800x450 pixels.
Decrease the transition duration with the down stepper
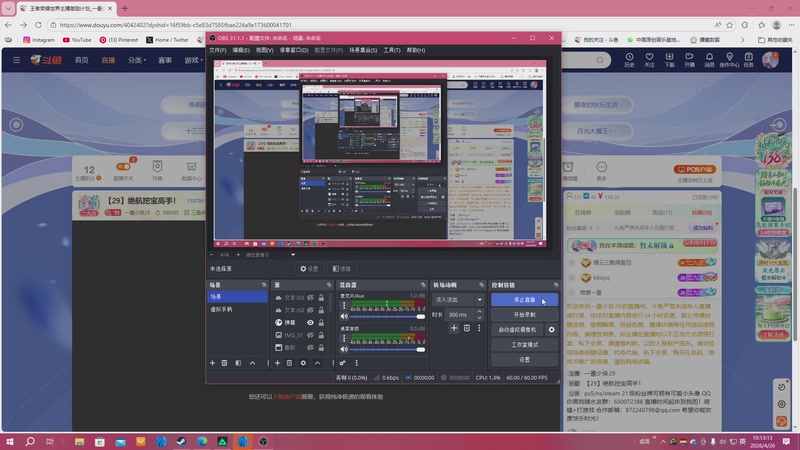479,318
